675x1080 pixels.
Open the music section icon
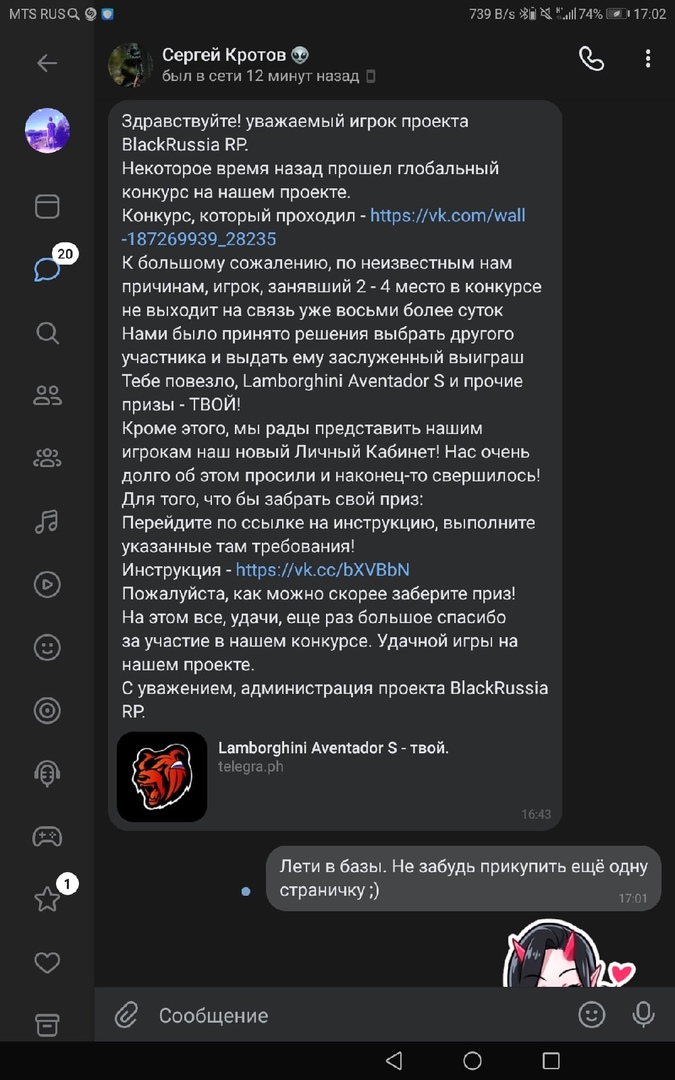(47, 521)
